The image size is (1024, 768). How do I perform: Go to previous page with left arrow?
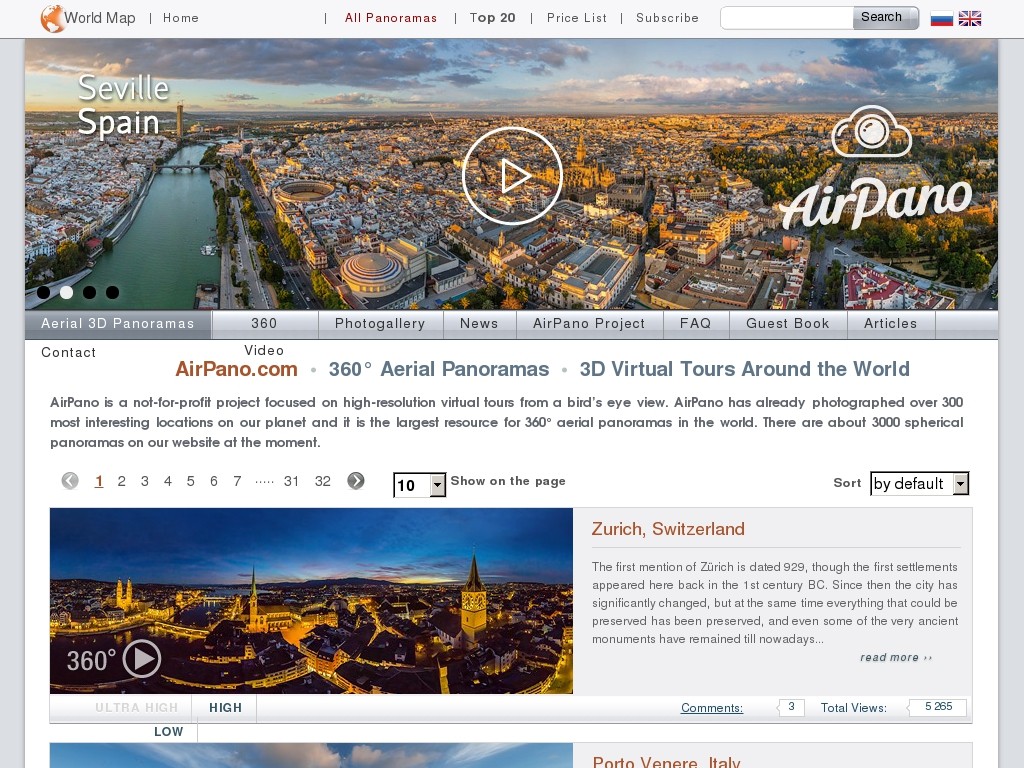70,481
